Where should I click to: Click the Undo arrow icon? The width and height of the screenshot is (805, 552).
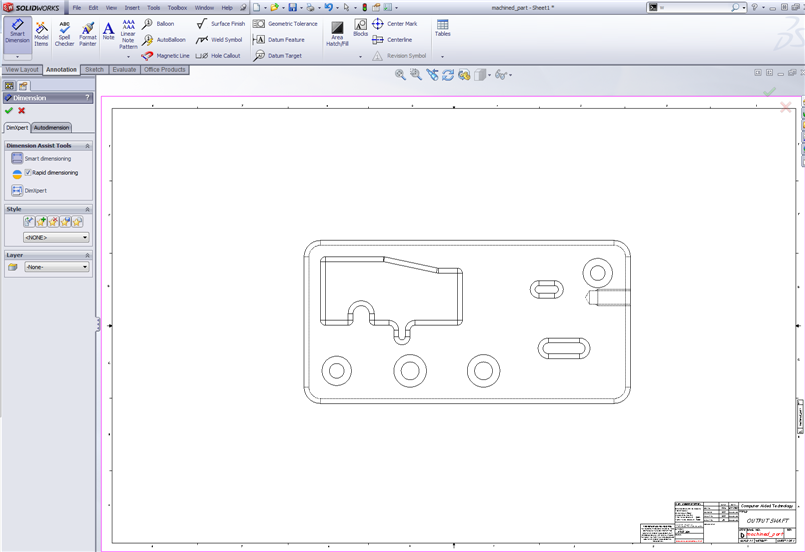tap(329, 8)
